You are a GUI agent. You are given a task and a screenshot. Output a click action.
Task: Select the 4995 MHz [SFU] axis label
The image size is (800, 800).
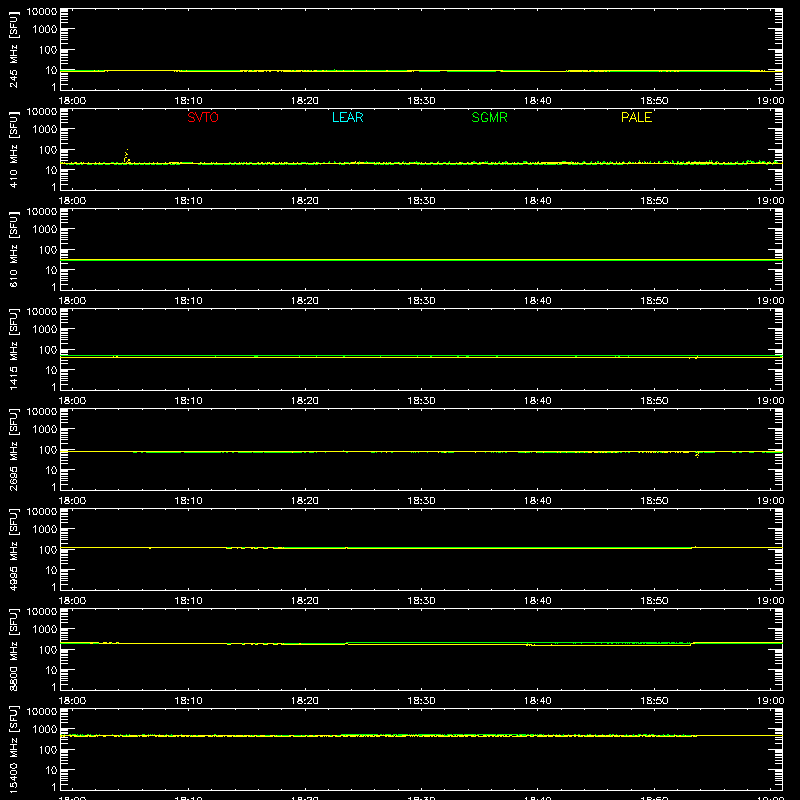pyautogui.click(x=13, y=549)
